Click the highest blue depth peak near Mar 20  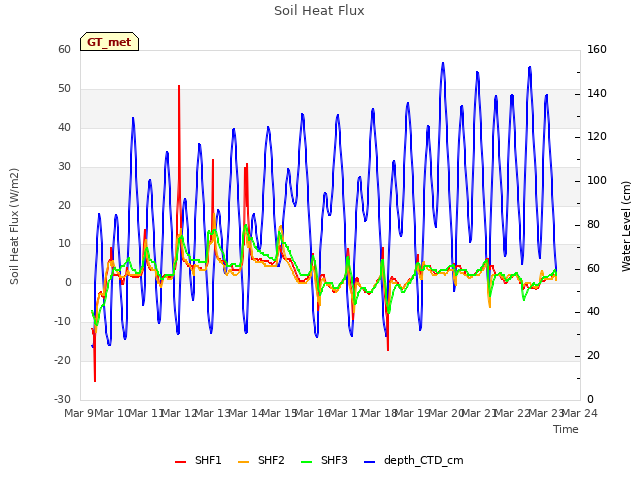coord(443,65)
